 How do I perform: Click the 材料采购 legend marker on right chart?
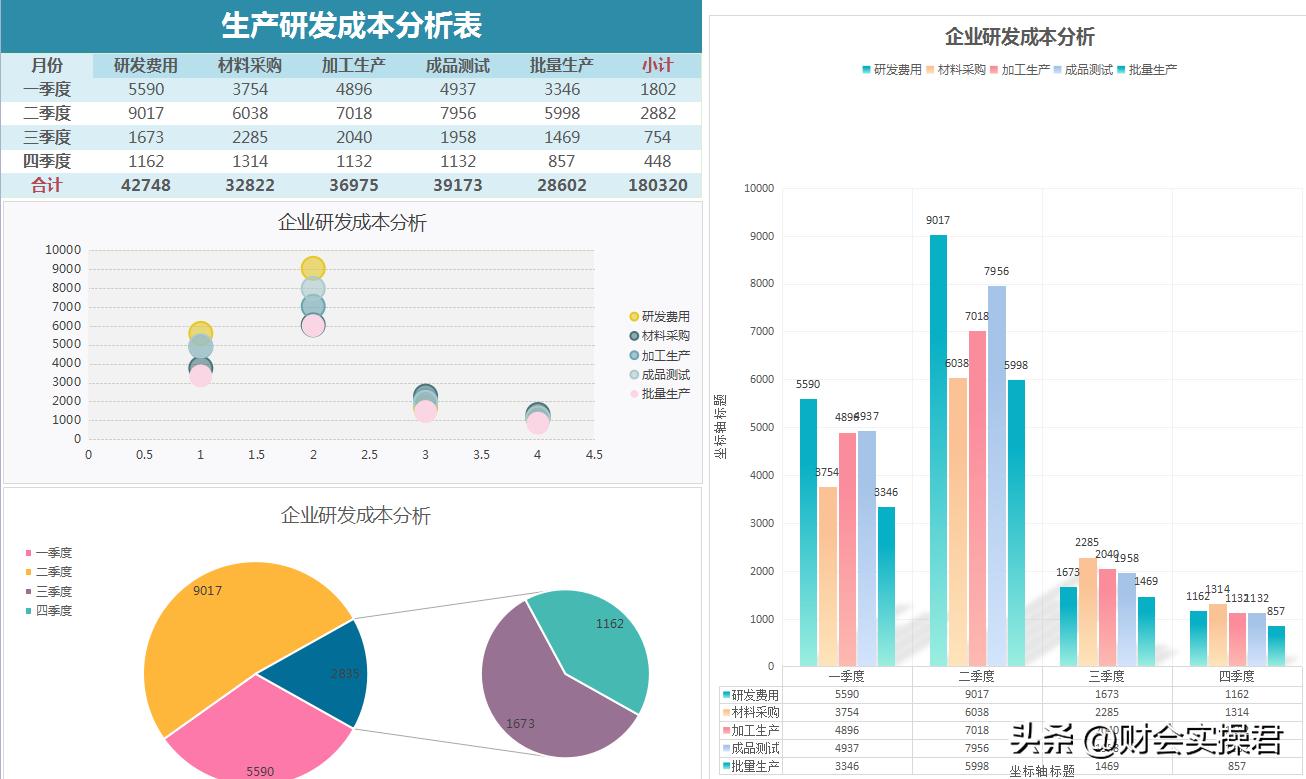click(x=929, y=69)
